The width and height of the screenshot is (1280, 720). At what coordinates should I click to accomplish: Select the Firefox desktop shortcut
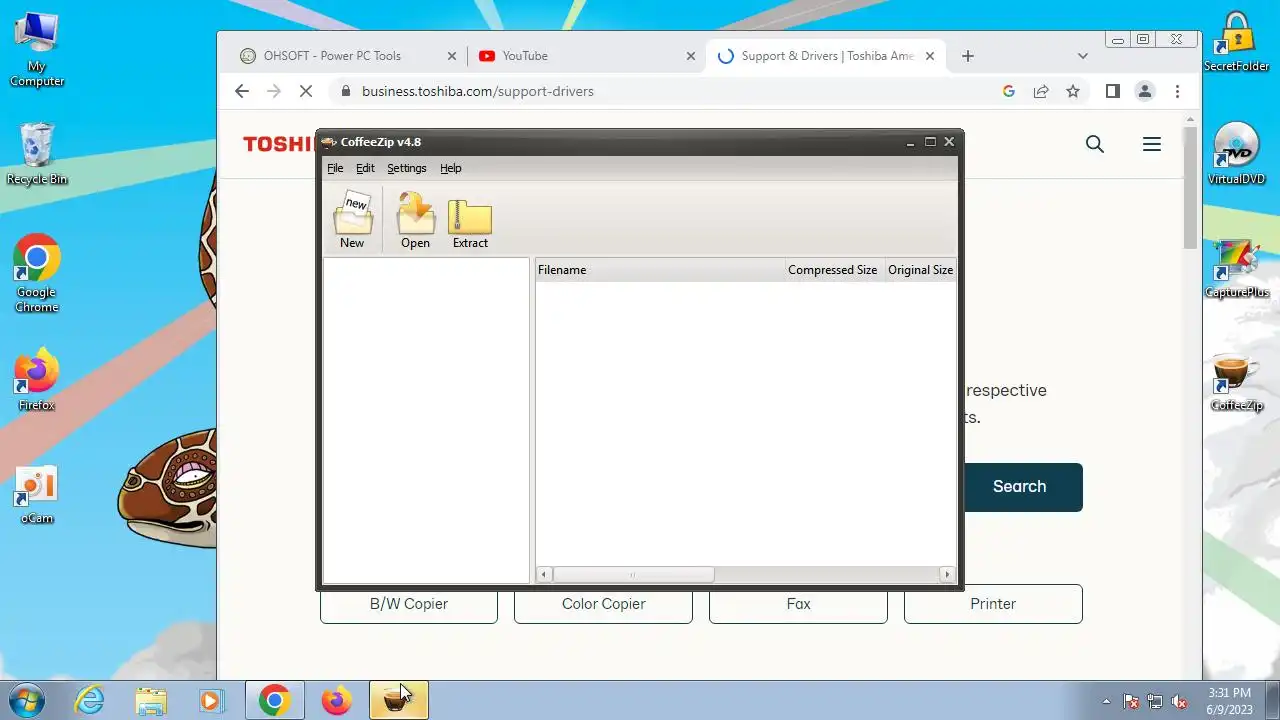(x=37, y=380)
